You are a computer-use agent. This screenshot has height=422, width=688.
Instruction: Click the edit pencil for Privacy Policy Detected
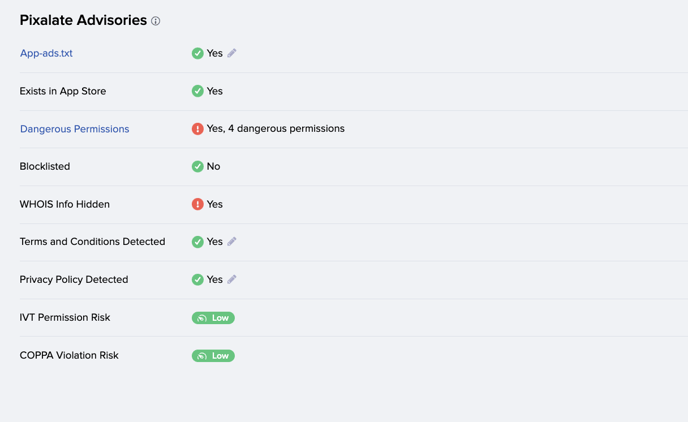pyautogui.click(x=232, y=279)
